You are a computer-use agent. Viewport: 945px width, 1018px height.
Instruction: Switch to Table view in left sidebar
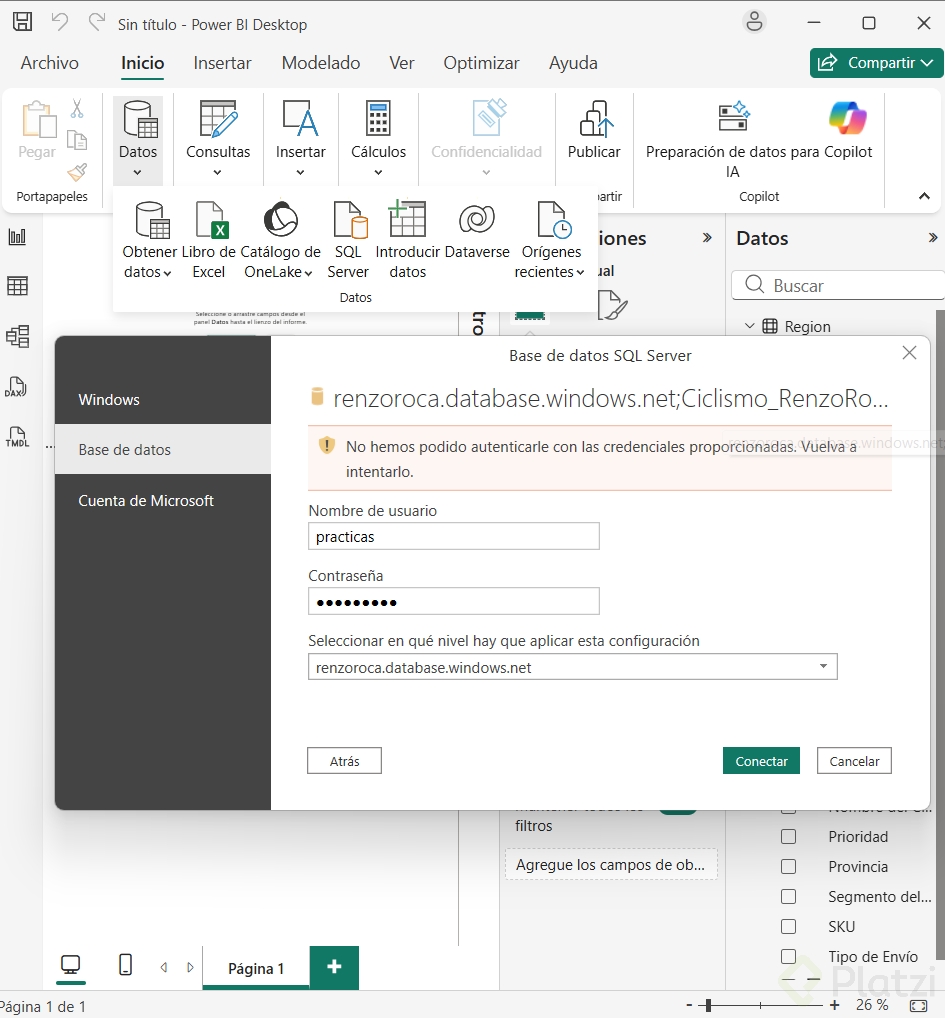pos(18,286)
